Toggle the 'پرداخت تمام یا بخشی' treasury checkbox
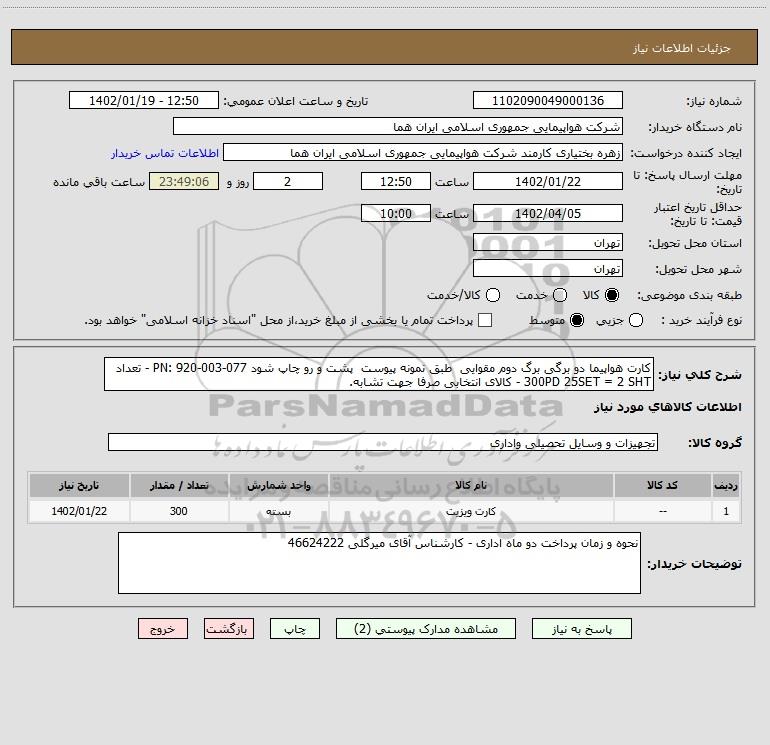This screenshot has height=745, width=770. coord(485,320)
